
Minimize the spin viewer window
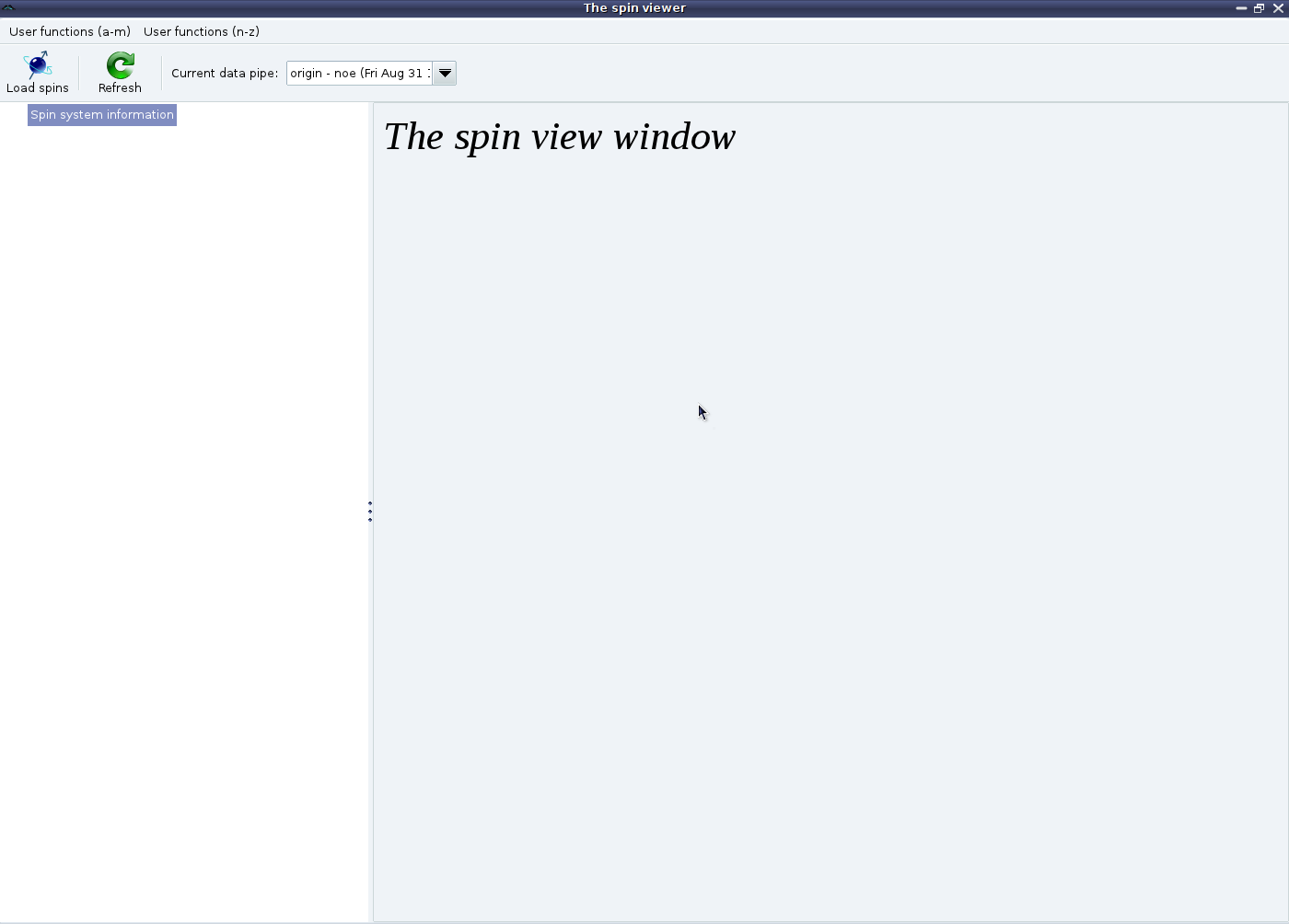tap(1241, 7)
